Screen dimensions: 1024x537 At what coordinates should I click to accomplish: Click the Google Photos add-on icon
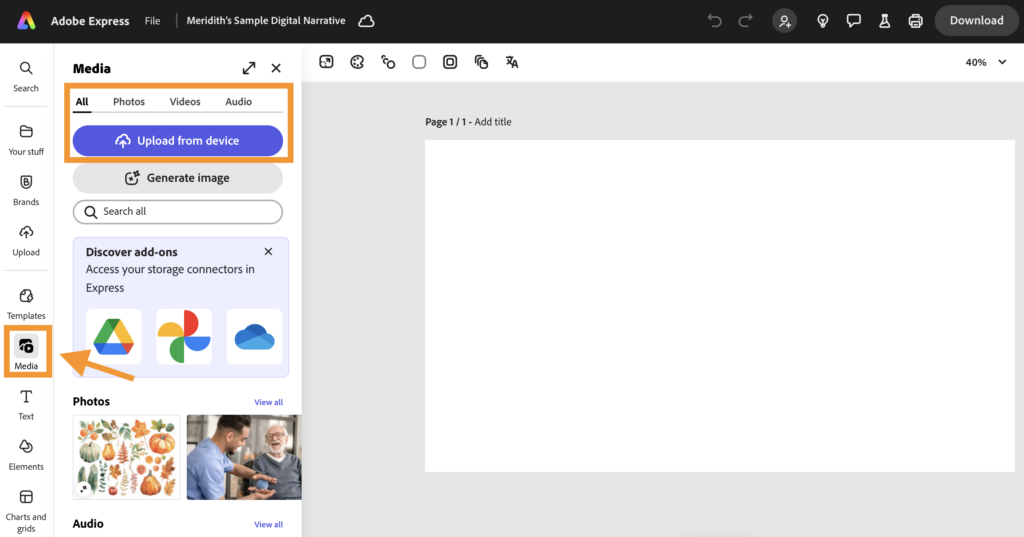pyautogui.click(x=184, y=337)
